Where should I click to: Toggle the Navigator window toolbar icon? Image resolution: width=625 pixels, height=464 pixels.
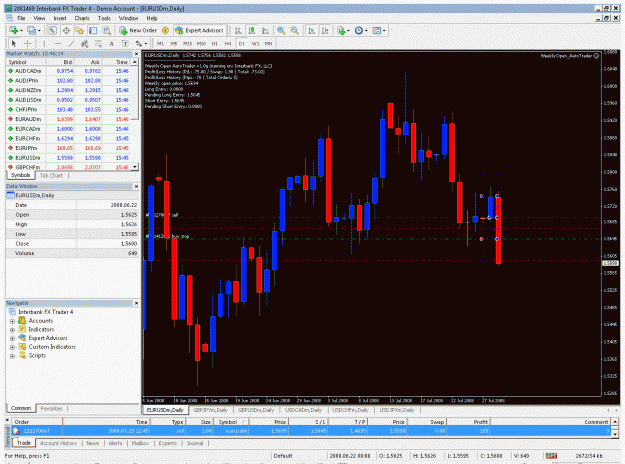tap(79, 30)
